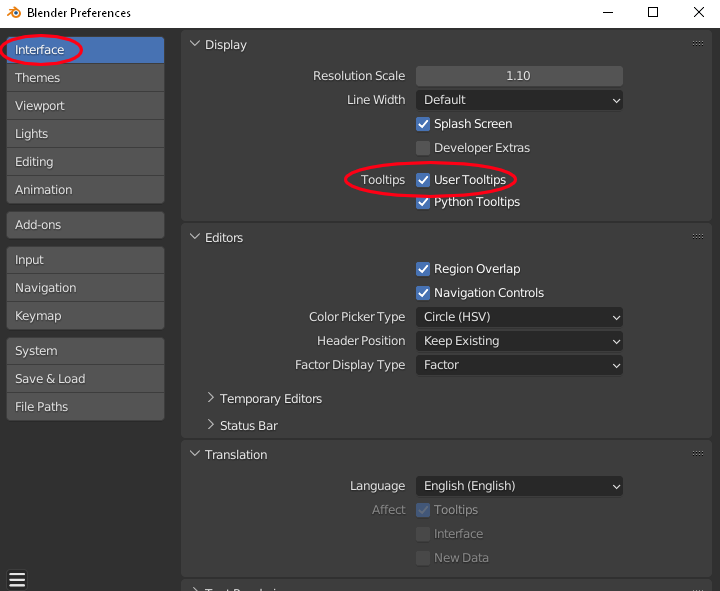Maximize the Blender Preferences window
Image resolution: width=720 pixels, height=591 pixels.
click(652, 12)
